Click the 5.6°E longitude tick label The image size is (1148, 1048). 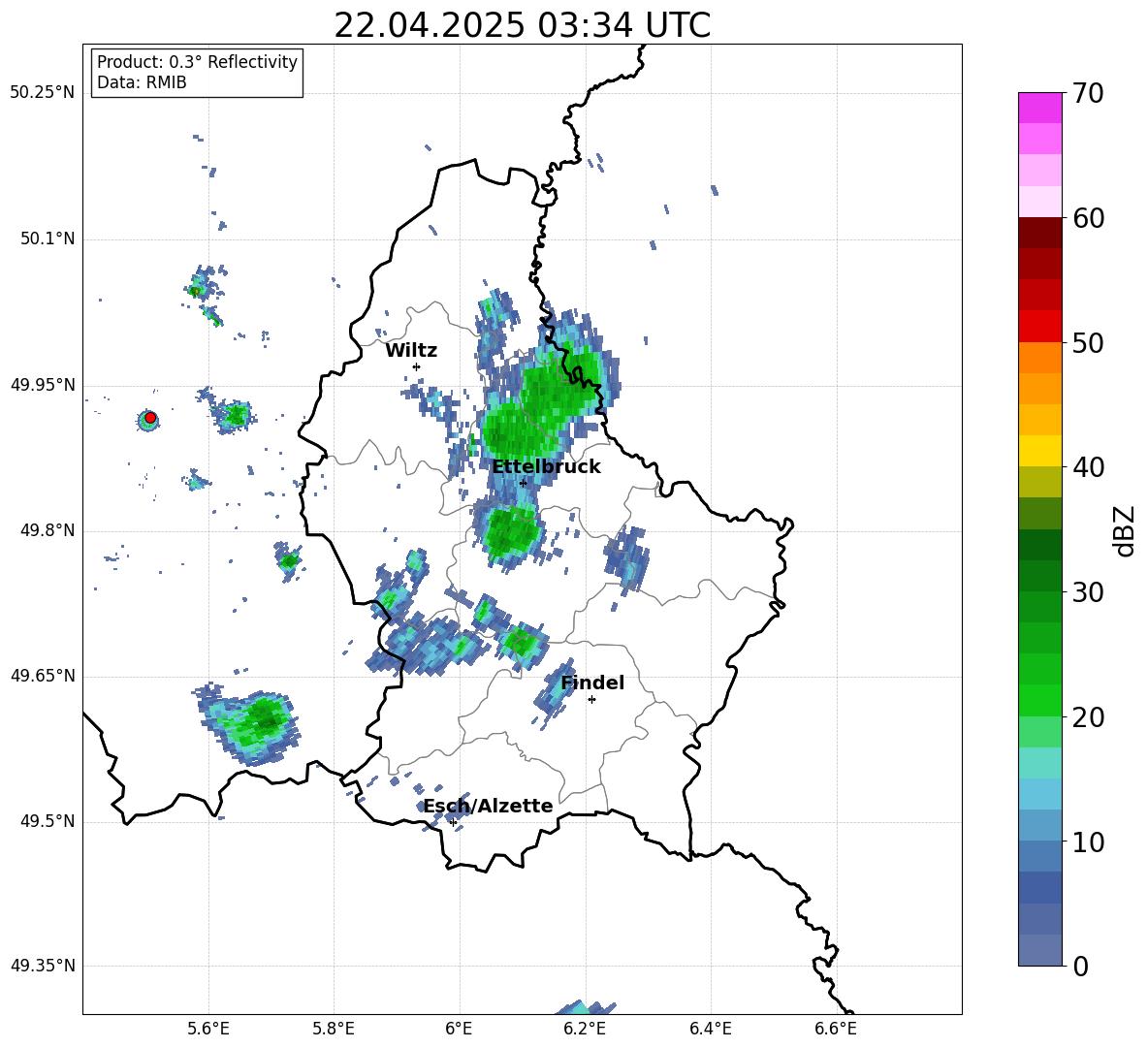pyautogui.click(x=208, y=1029)
